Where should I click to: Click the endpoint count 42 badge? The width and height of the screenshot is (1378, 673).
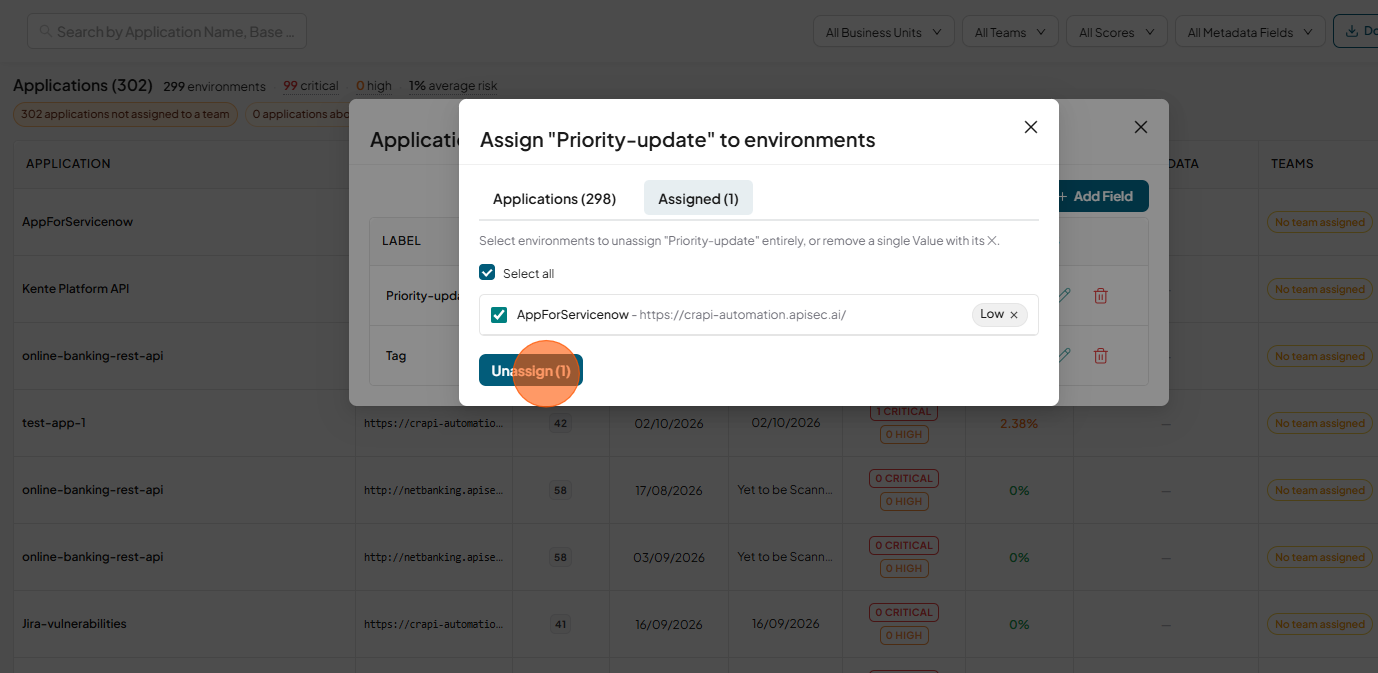[561, 424]
